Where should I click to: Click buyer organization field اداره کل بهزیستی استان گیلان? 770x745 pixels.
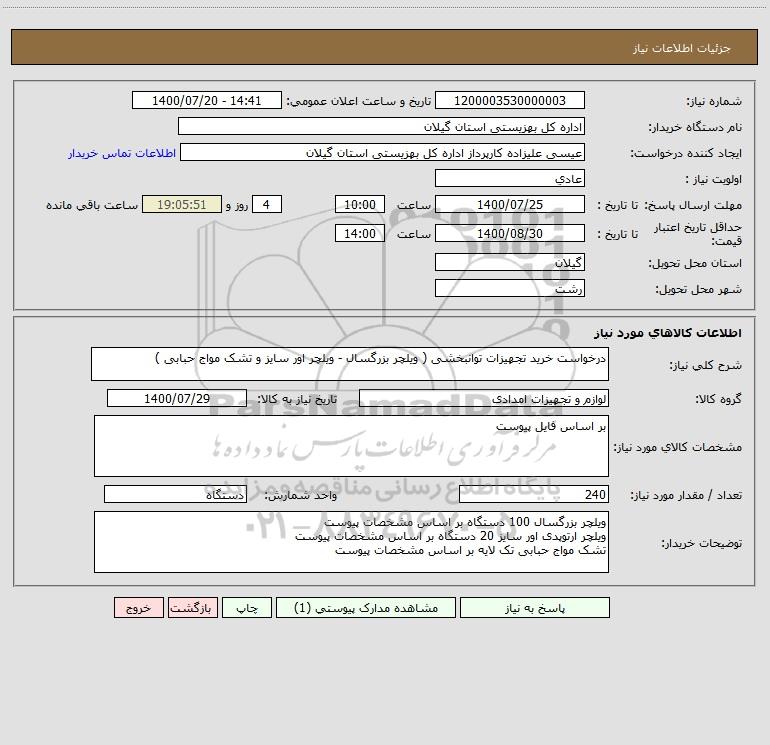coord(381,126)
